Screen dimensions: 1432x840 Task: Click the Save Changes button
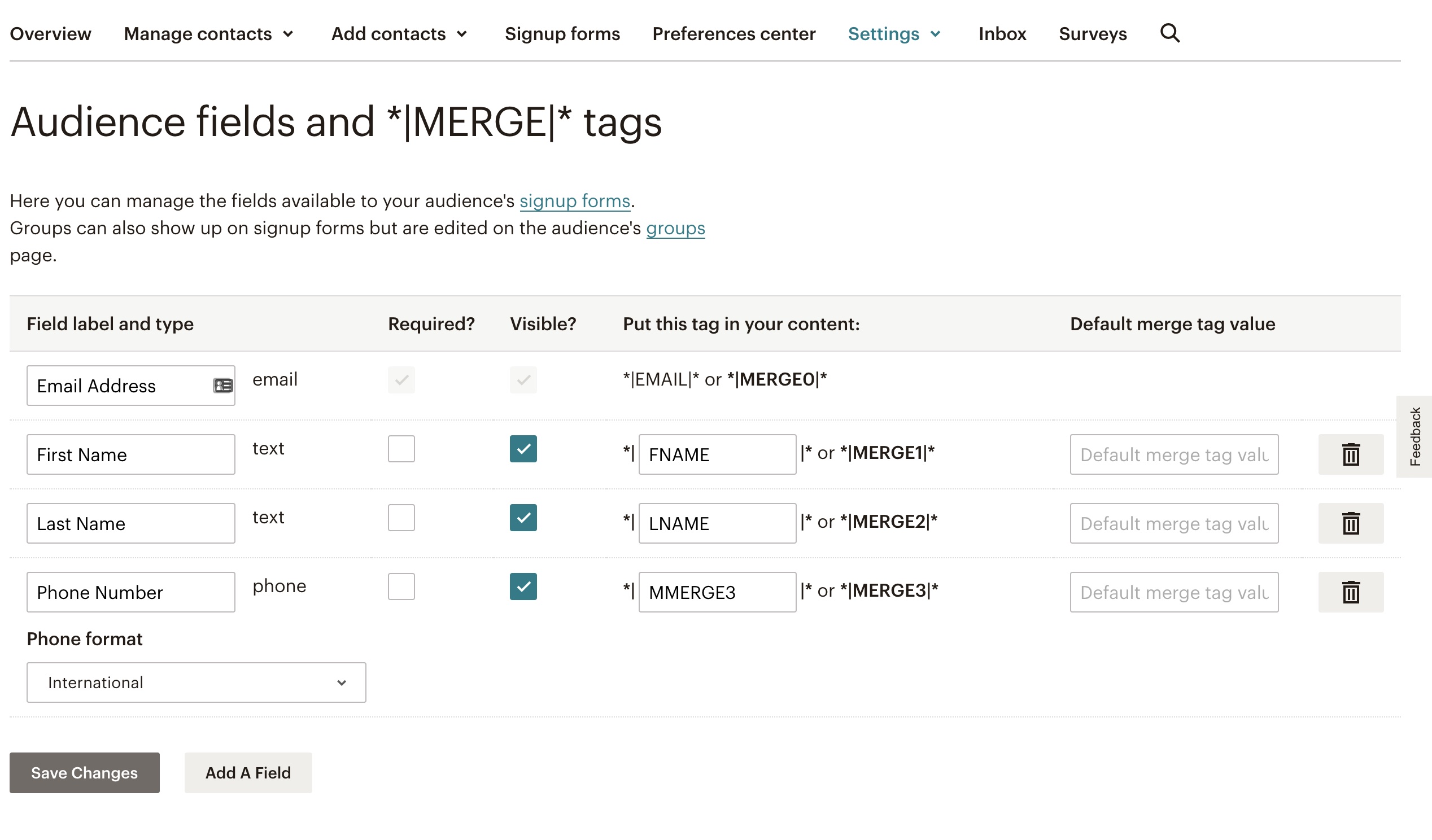(x=85, y=772)
